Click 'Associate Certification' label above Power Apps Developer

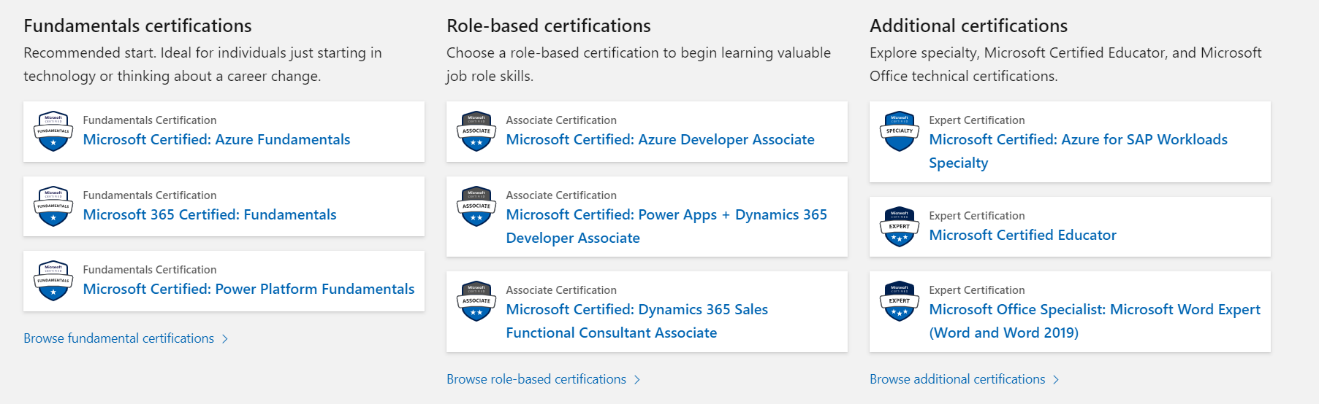561,195
